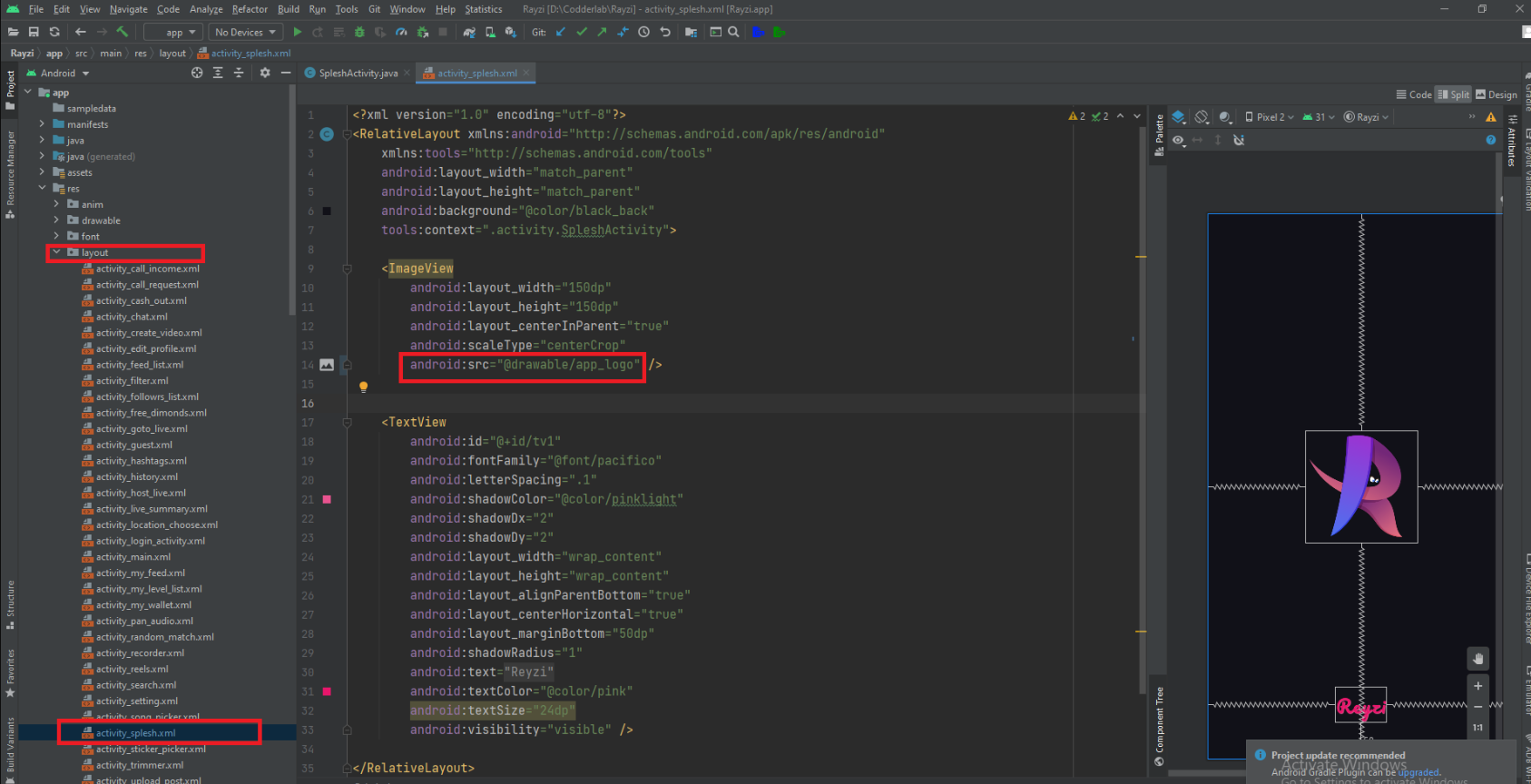Open the No Devices selector dropdown
The image size is (1531, 784).
[x=245, y=32]
